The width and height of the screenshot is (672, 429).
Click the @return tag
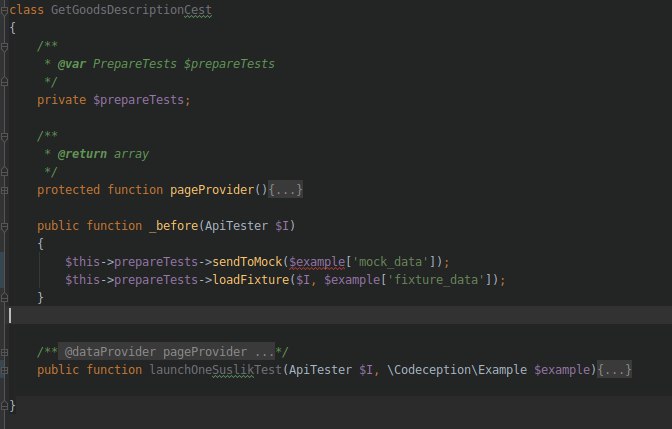click(x=82, y=154)
